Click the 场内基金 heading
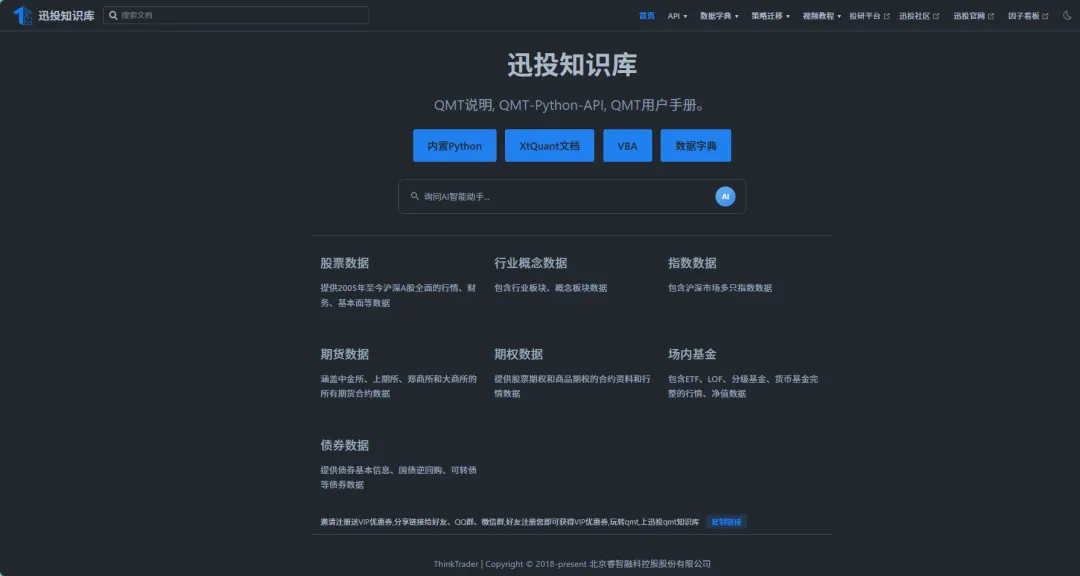Screen dimensions: 1080x576 (692, 354)
